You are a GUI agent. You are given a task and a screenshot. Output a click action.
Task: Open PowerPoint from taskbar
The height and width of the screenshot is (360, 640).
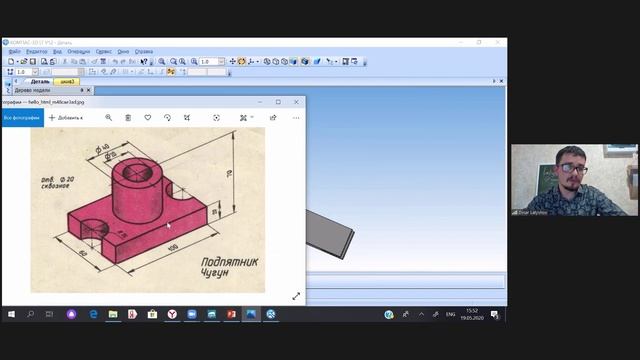(231, 314)
